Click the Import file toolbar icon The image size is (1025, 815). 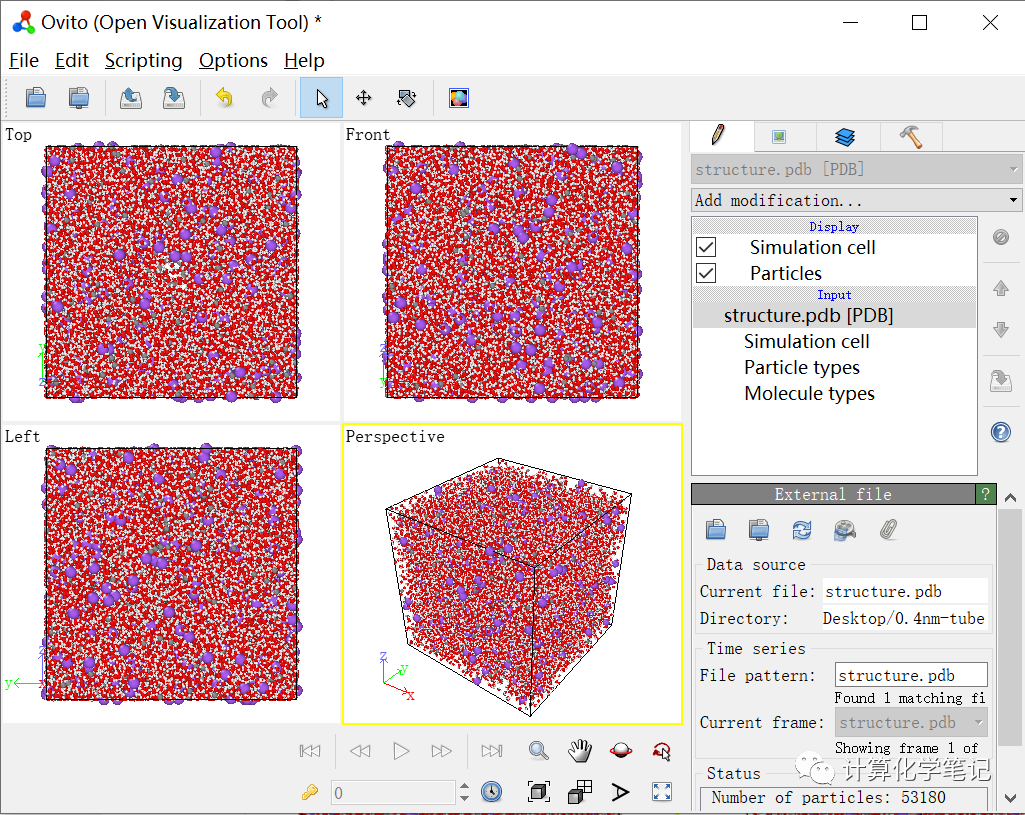(x=35, y=98)
